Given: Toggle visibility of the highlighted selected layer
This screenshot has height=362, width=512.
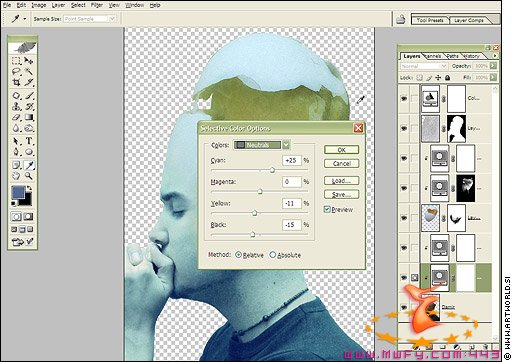Looking at the screenshot, I should tap(404, 277).
